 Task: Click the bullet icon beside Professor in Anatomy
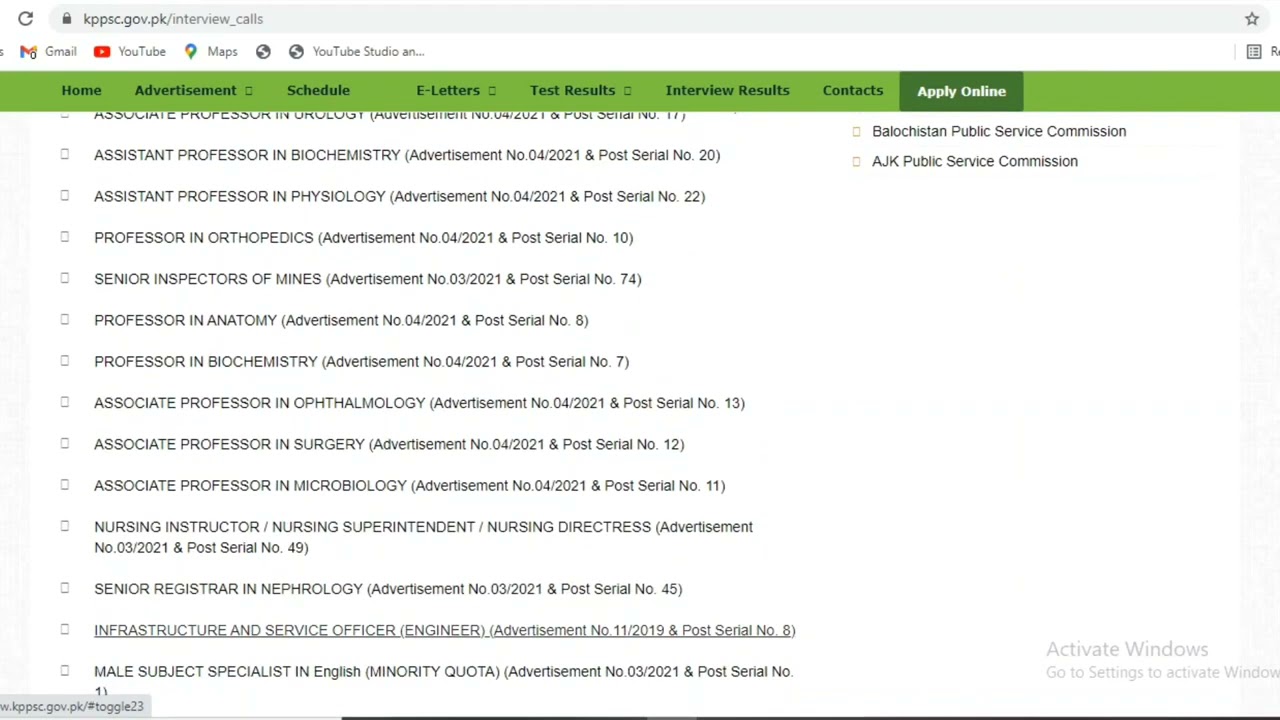[x=65, y=319]
